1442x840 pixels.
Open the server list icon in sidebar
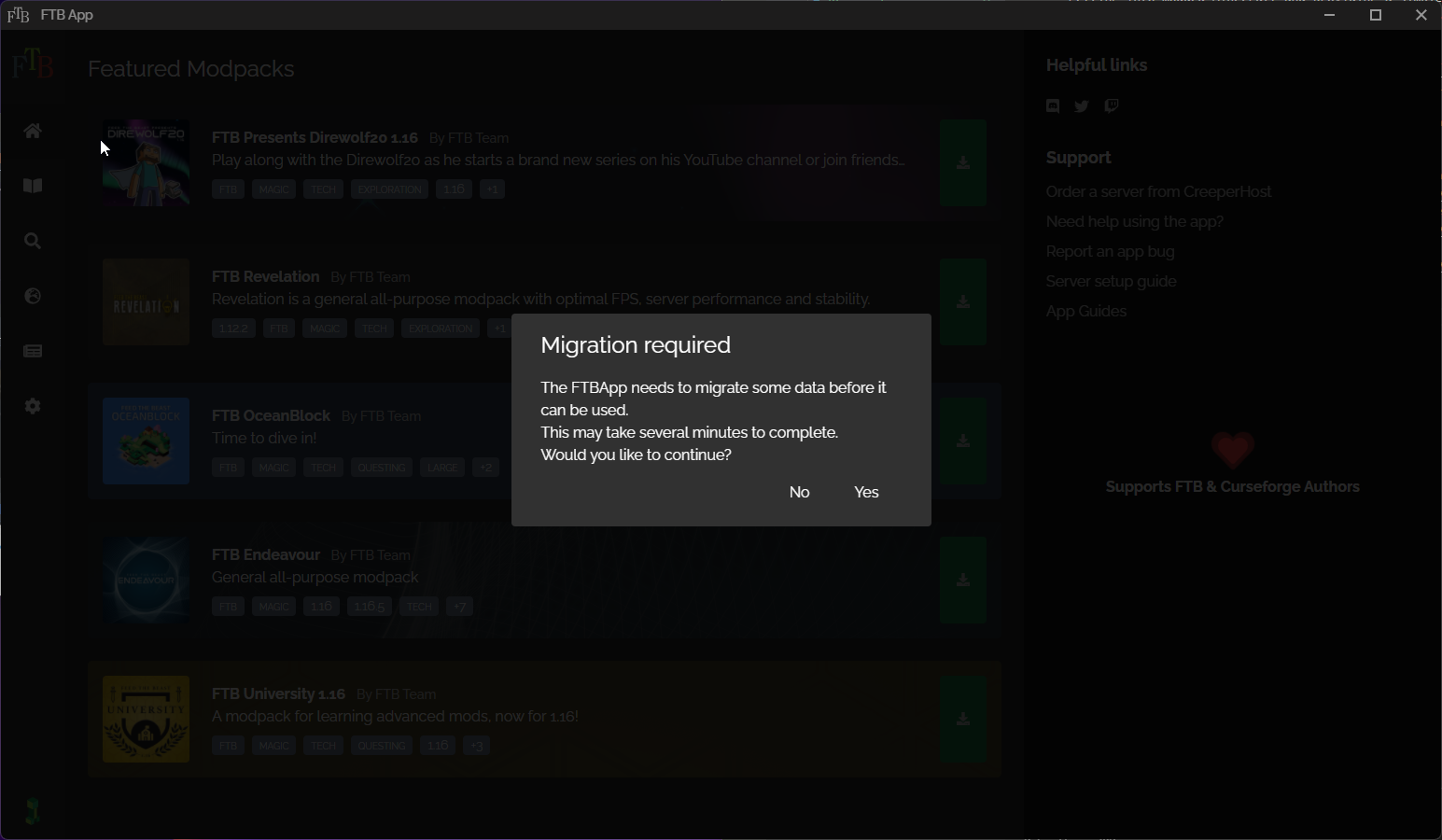(x=33, y=352)
